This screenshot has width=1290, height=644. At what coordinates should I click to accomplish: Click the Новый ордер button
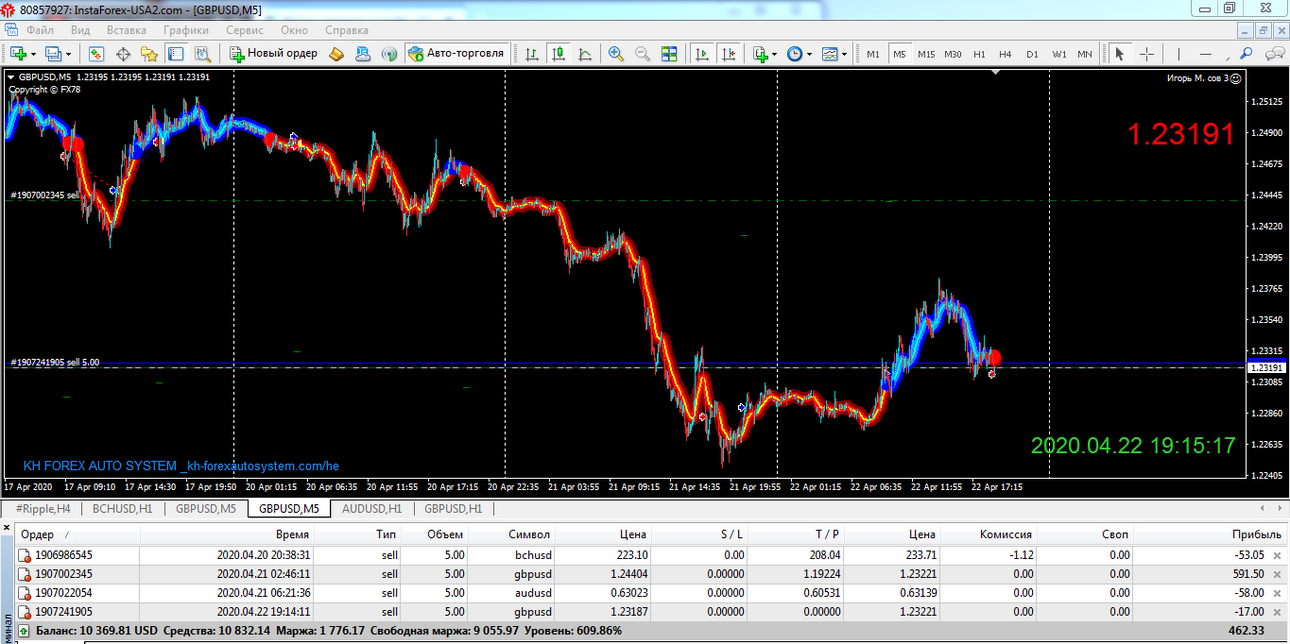click(274, 54)
